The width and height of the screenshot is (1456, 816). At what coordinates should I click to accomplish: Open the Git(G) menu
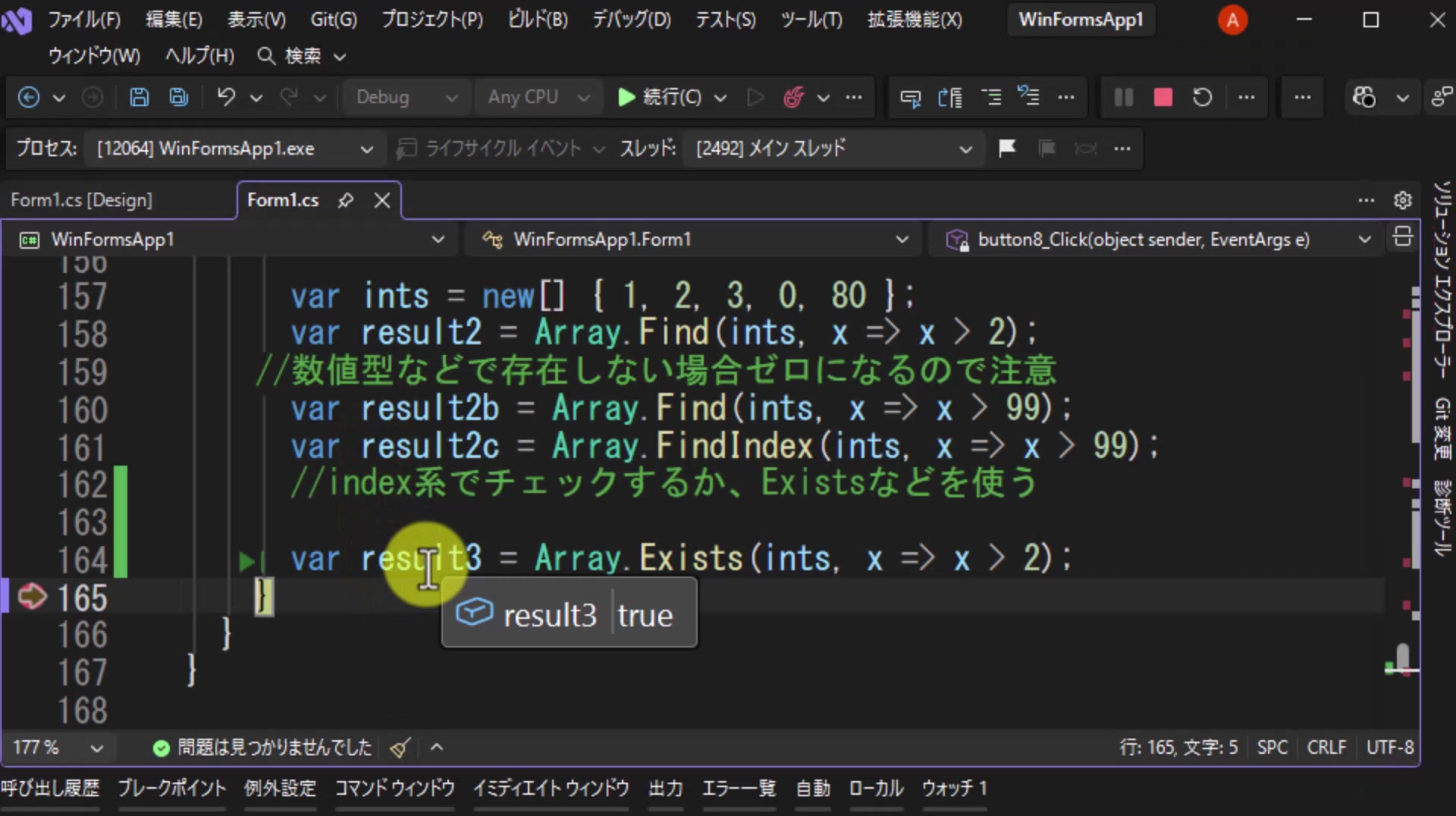(x=334, y=20)
